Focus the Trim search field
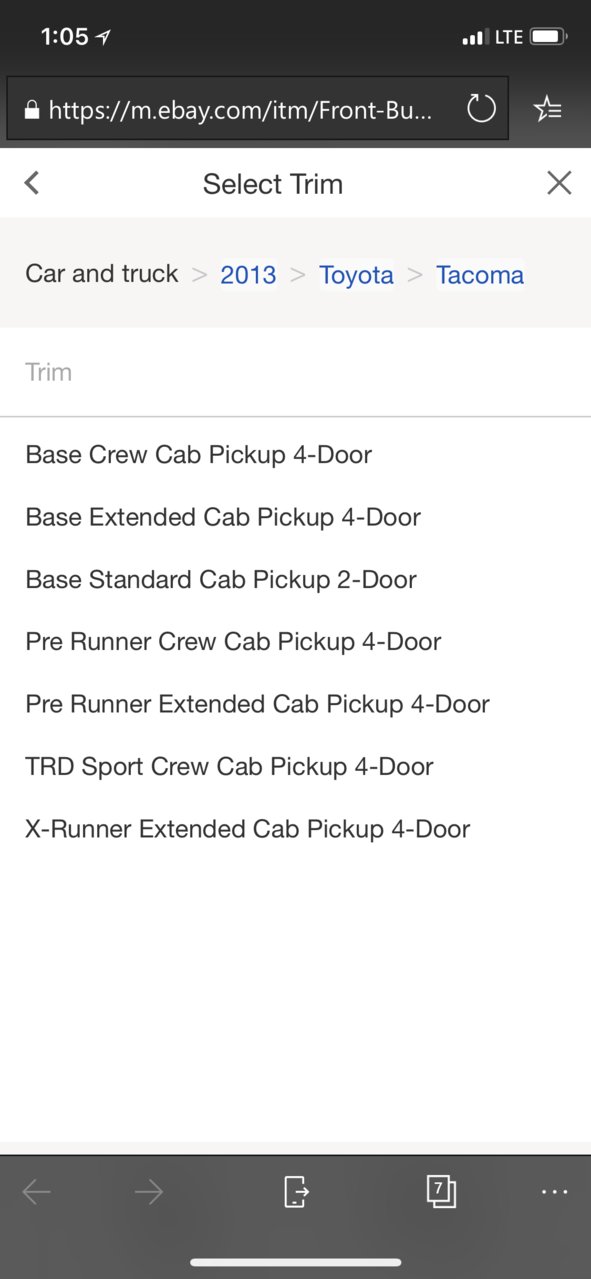The image size is (591, 1279). (295, 372)
